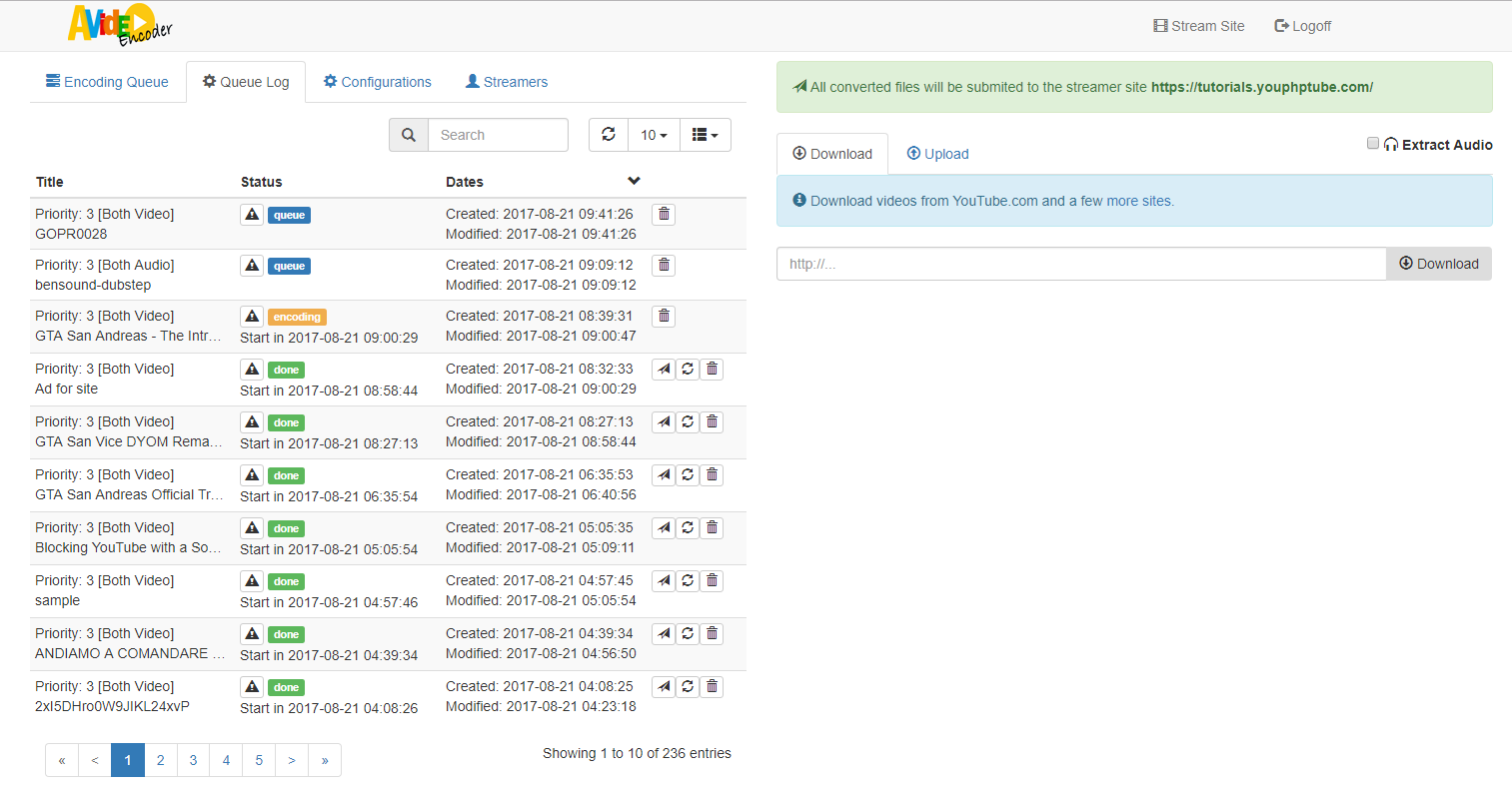The height and width of the screenshot is (792, 1512).
Task: Sort by the Title column header
Action: coord(50,182)
